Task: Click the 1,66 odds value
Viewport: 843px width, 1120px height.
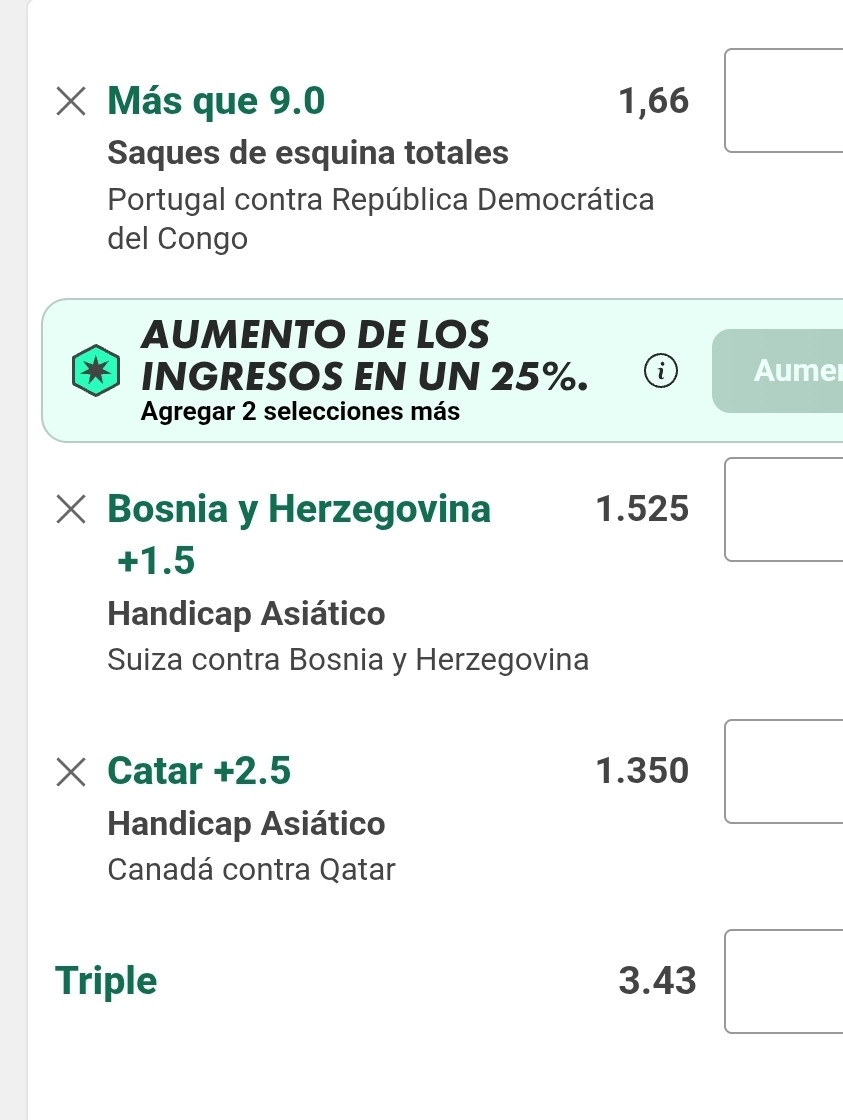Action: [653, 101]
